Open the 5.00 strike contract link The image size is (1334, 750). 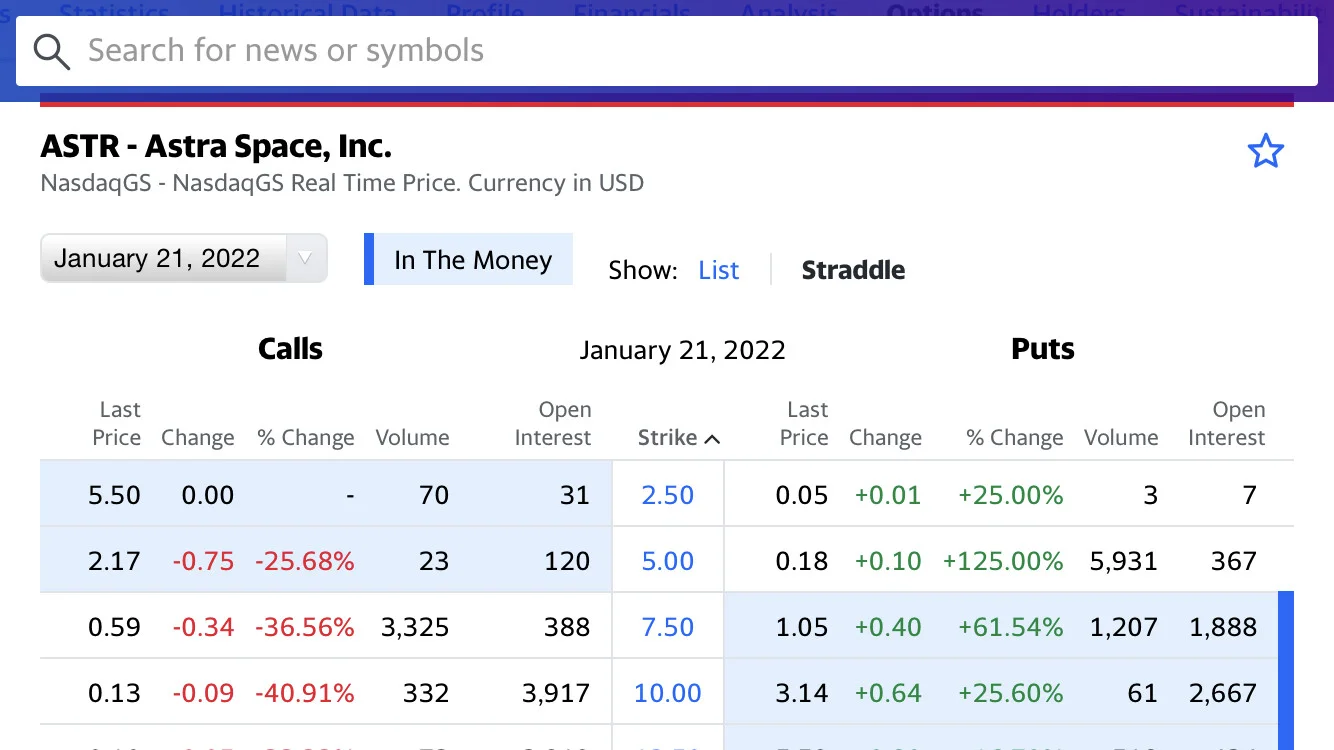(668, 561)
